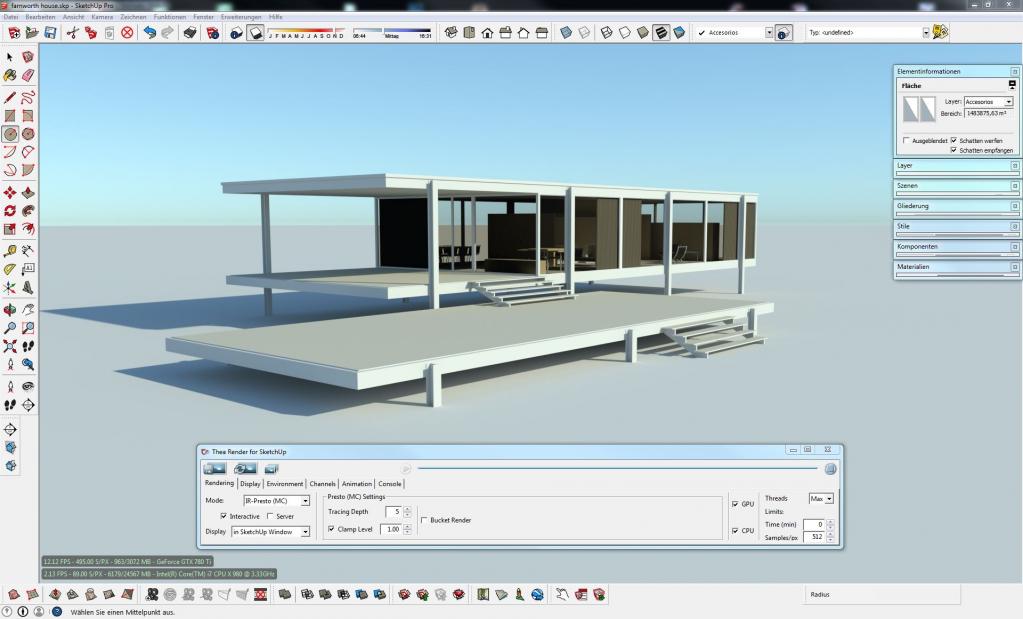Select the Tape Measure tool

[x=10, y=251]
